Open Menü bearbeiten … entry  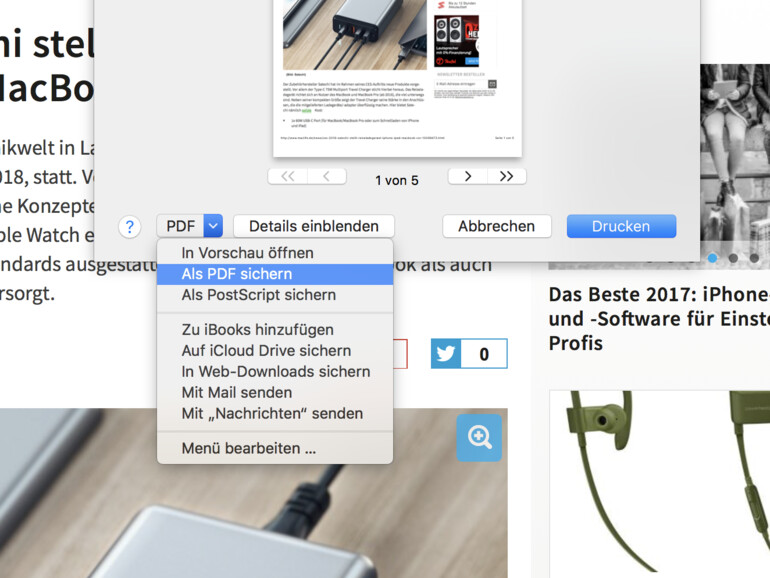[x=275, y=448]
